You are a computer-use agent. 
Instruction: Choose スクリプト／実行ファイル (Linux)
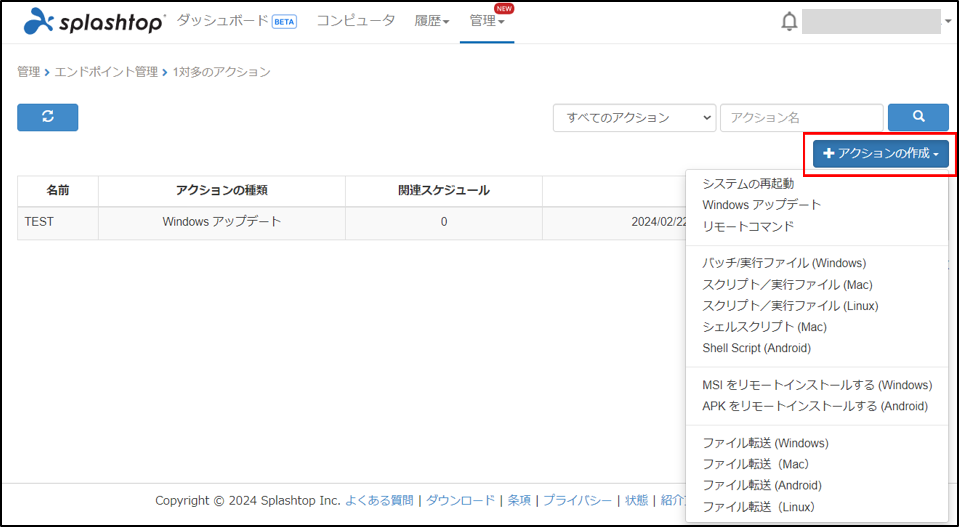click(x=790, y=306)
